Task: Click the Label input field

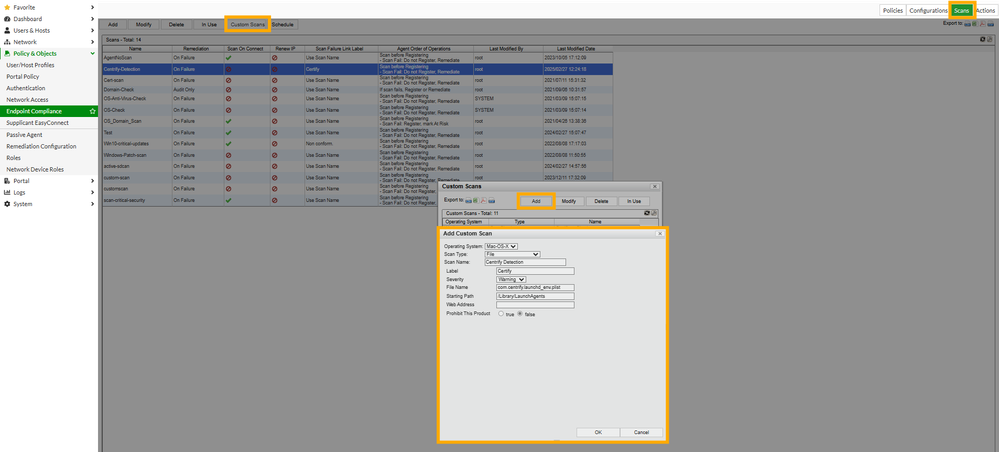Action: click(x=535, y=271)
